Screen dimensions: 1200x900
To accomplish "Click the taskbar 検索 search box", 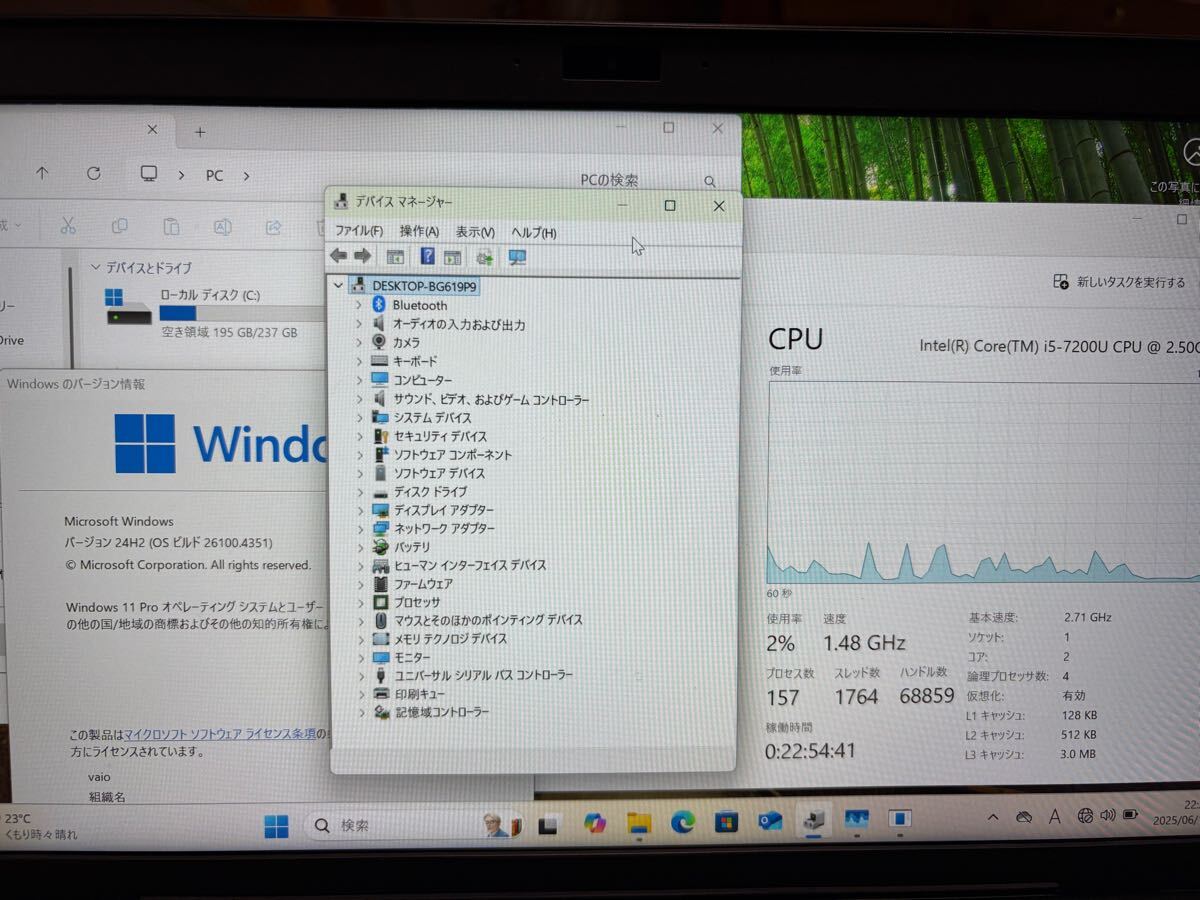I will coord(412,826).
